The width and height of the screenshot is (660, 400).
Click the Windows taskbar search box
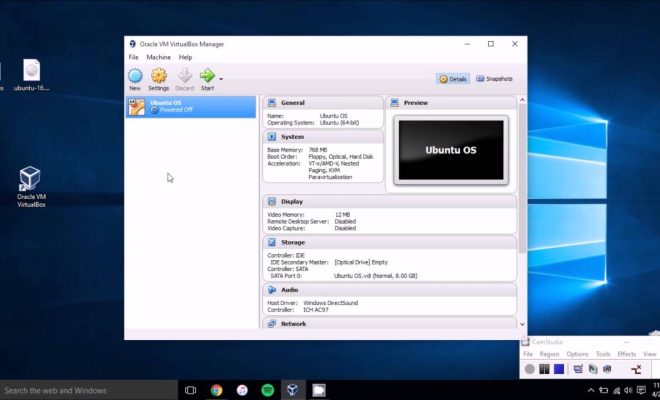(x=89, y=390)
